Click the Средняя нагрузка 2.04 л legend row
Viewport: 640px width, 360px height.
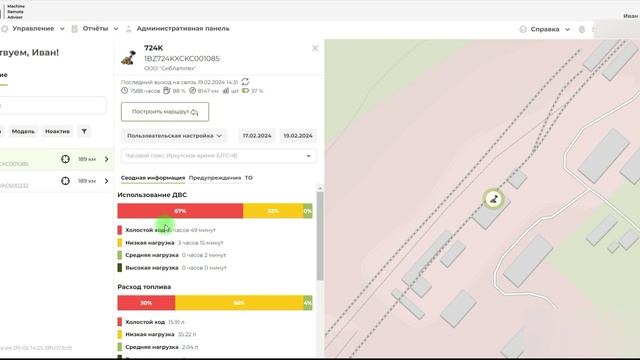(x=158, y=347)
